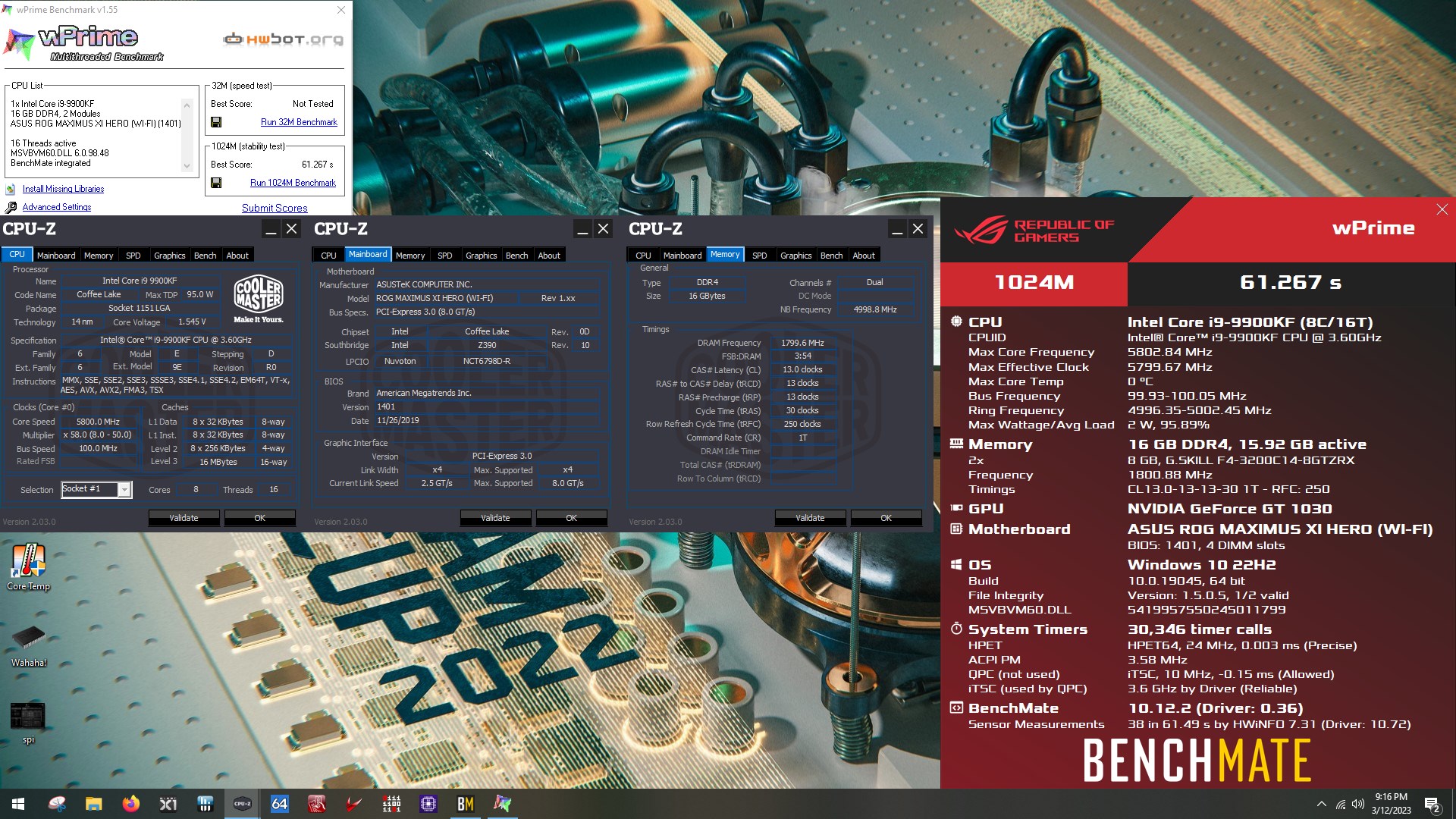1456x819 pixels.
Task: Open the wPrime taskbar icon
Action: pyautogui.click(x=503, y=804)
